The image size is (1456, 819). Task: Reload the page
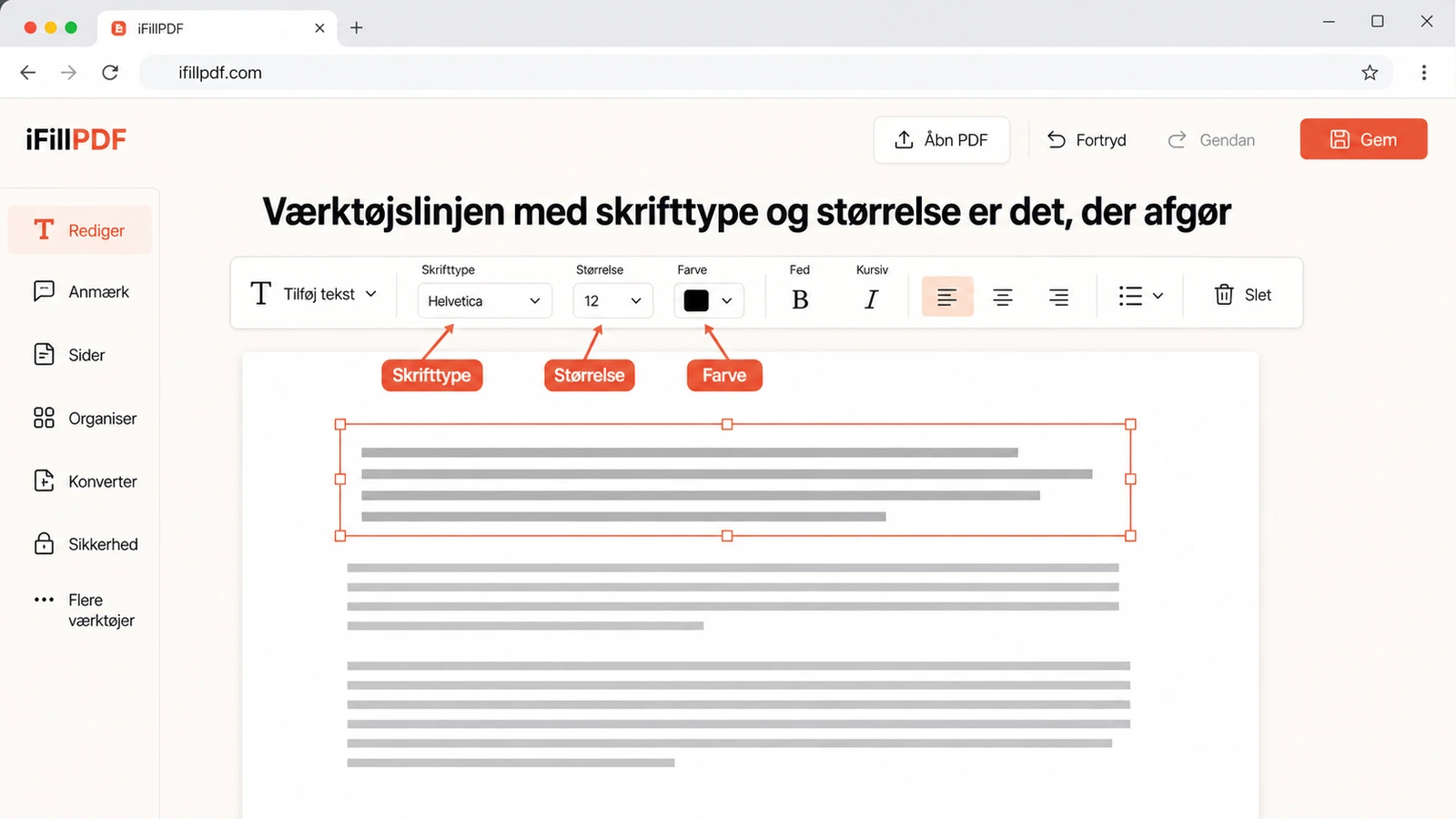[110, 72]
